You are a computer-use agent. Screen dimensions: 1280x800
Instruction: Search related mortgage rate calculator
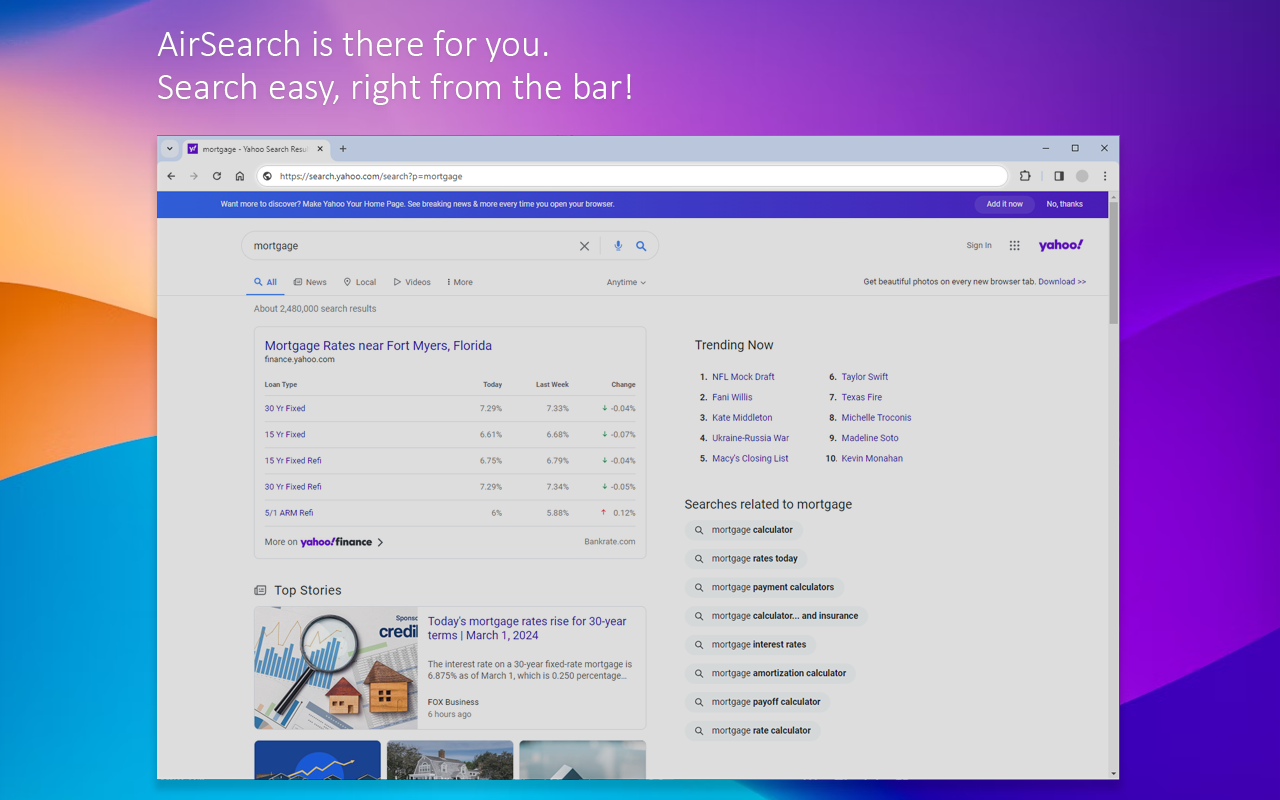(753, 731)
